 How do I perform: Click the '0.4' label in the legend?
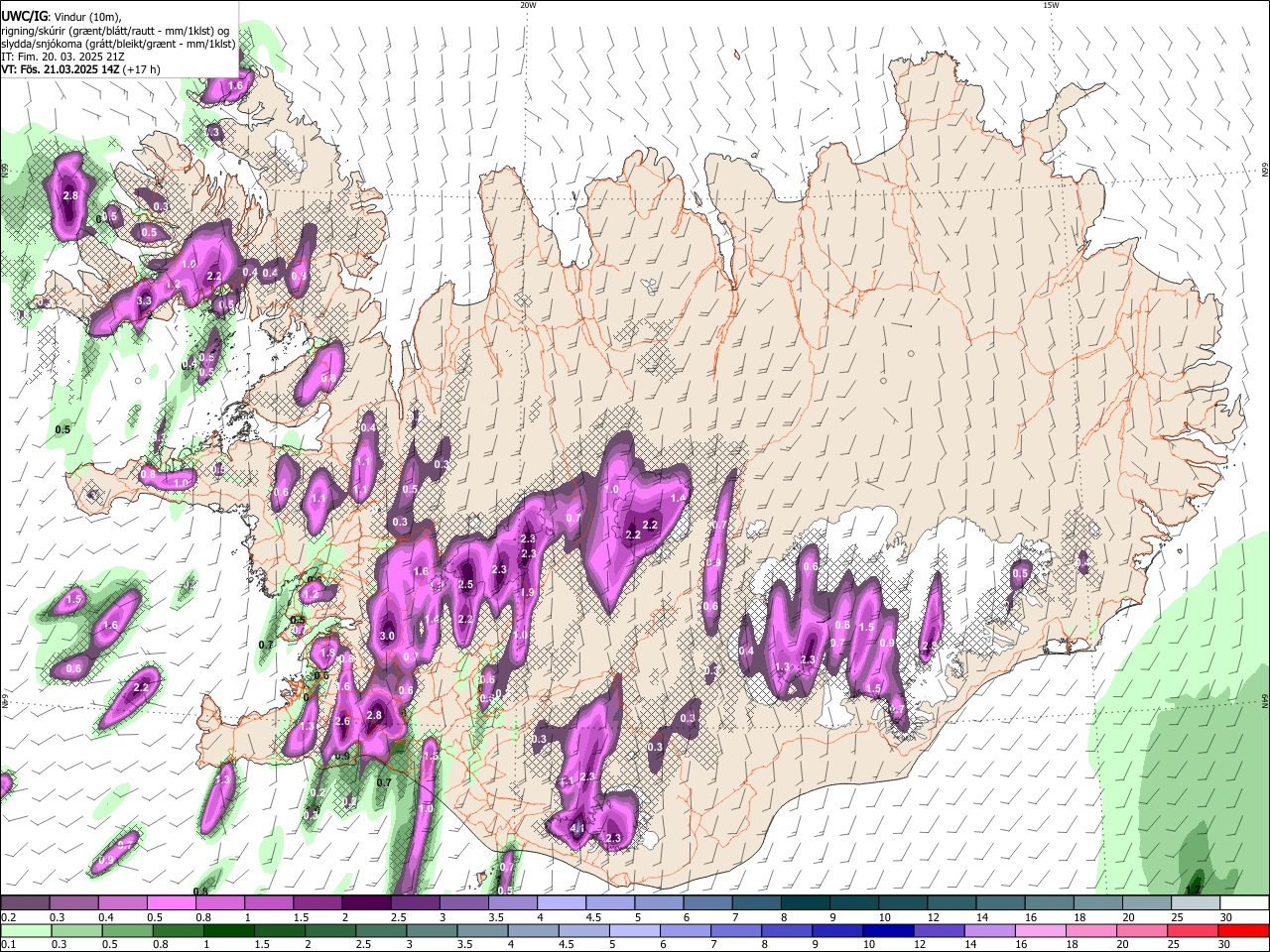pyautogui.click(x=105, y=917)
